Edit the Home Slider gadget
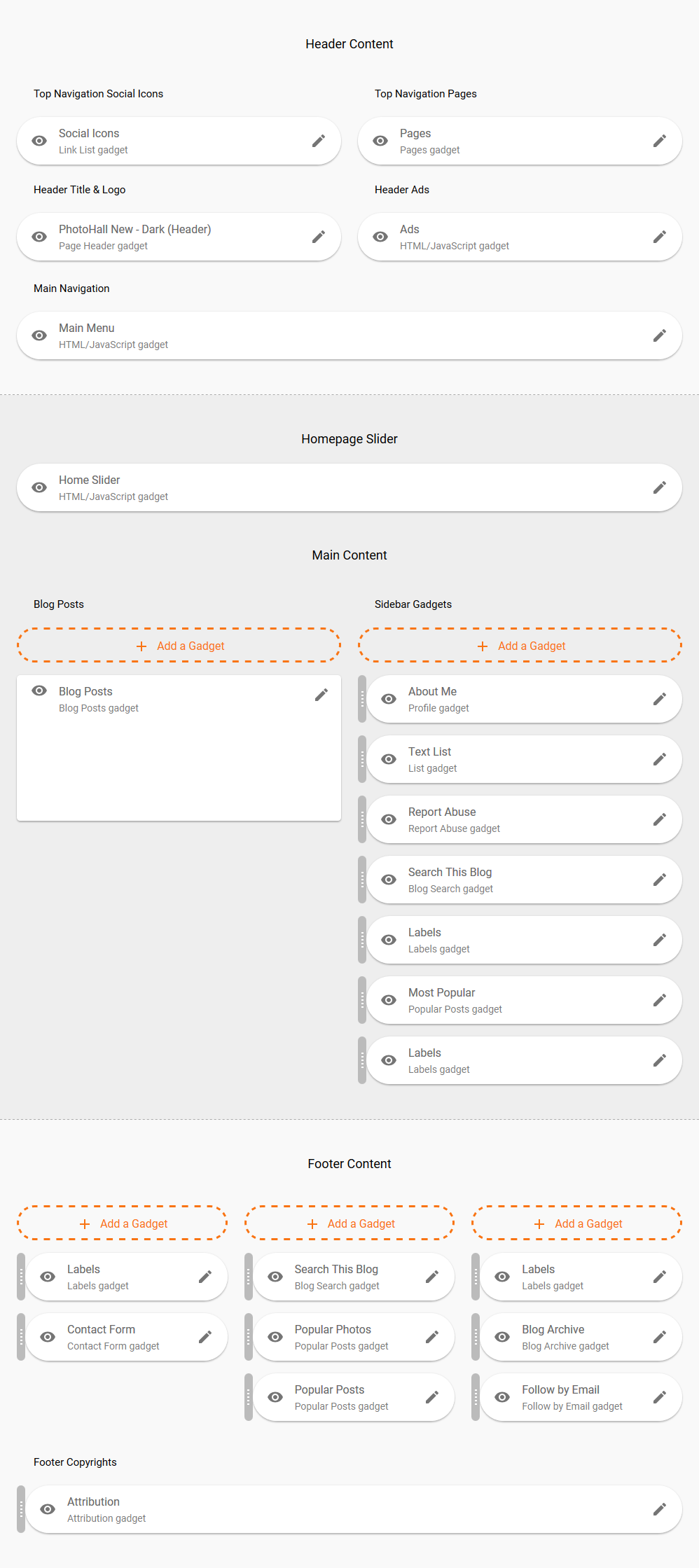The image size is (699, 1568). 659,488
